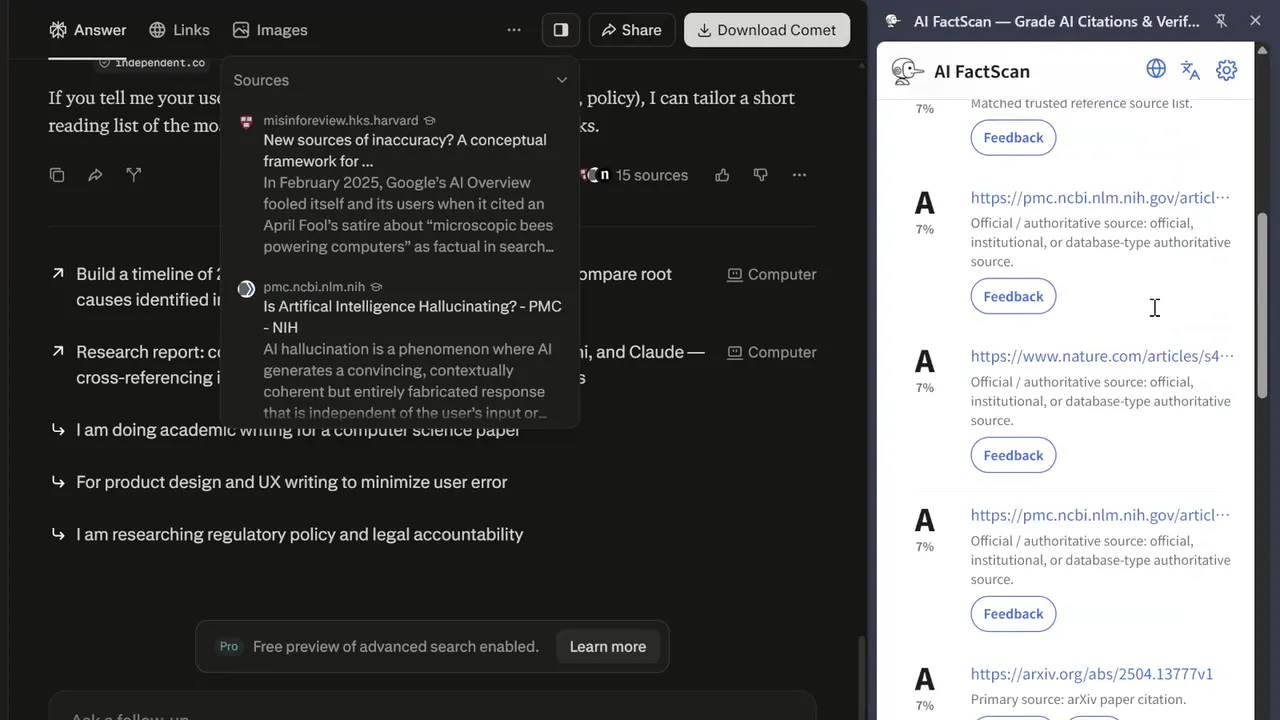This screenshot has width=1280, height=720.
Task: Open more options dots beside thumbs down
Action: tap(799, 175)
